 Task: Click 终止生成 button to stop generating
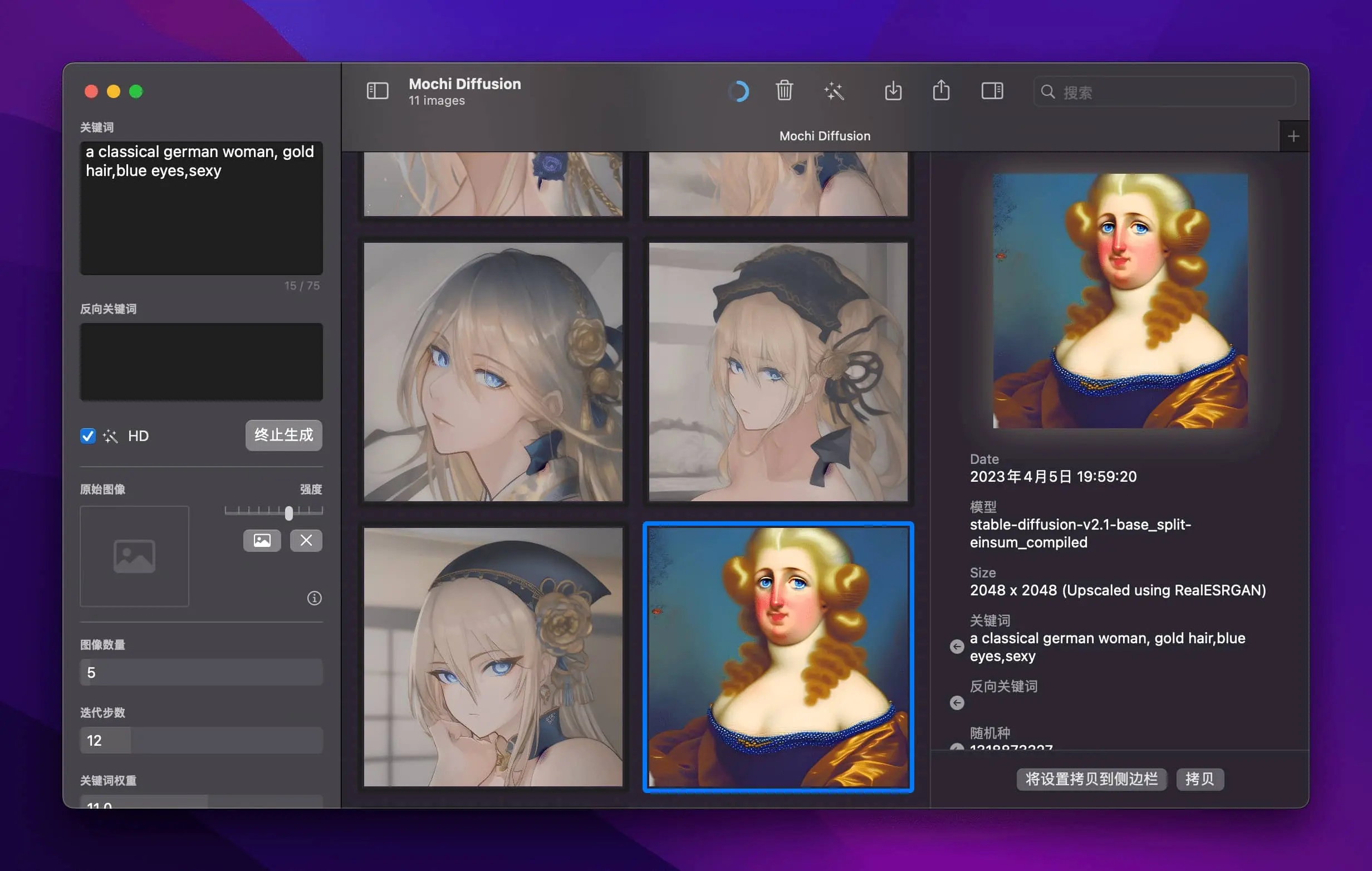(x=284, y=435)
